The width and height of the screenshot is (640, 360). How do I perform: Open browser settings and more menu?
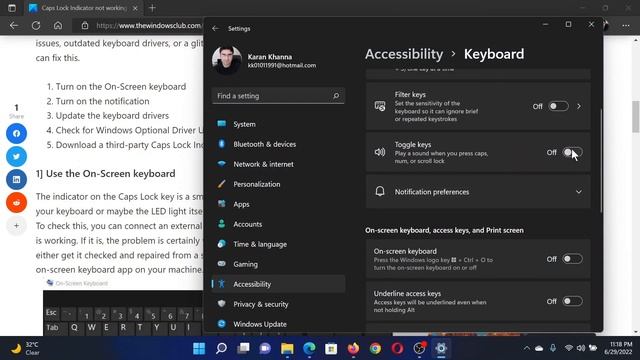pos(626,25)
